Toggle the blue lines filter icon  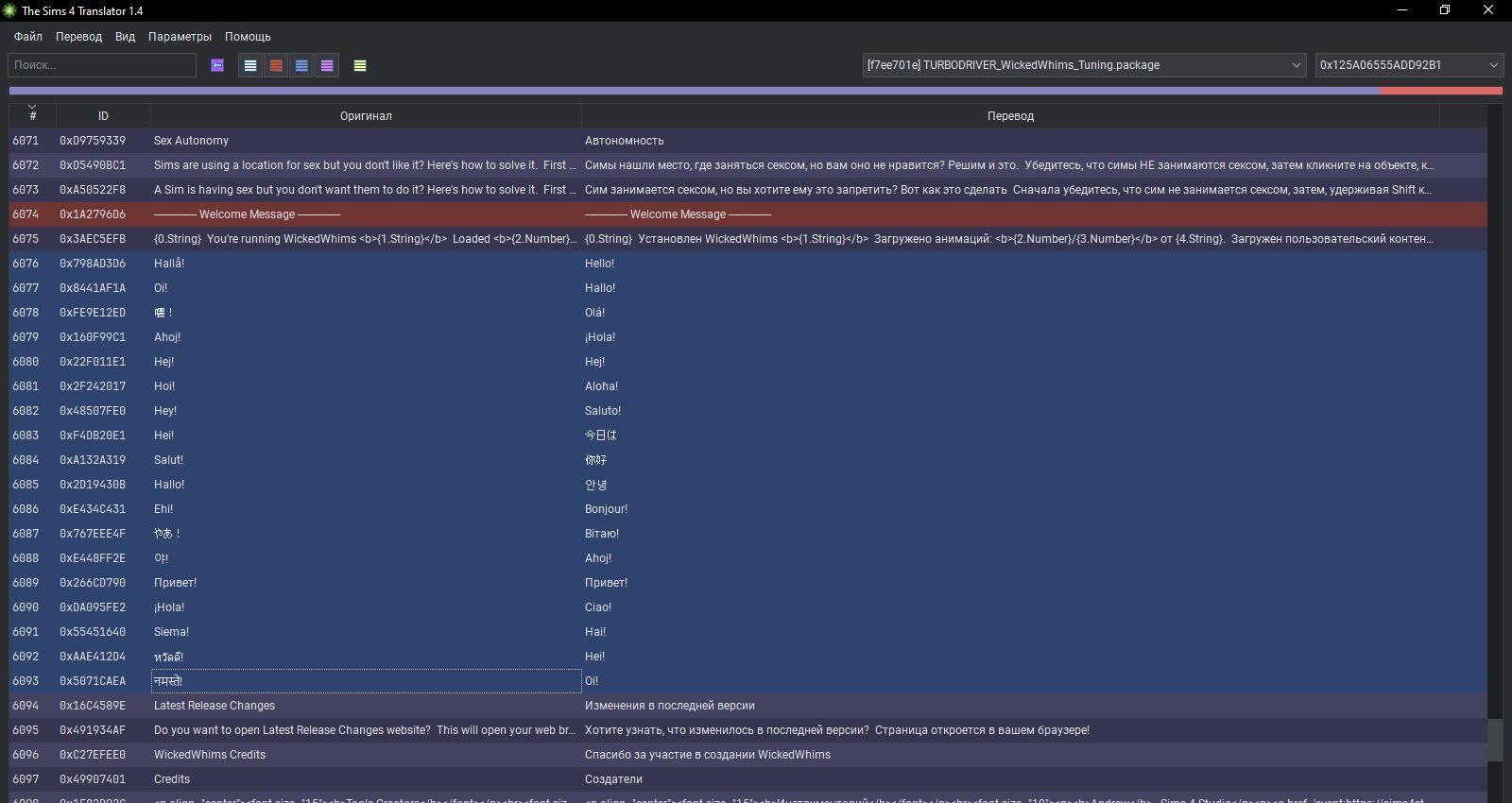coord(301,65)
